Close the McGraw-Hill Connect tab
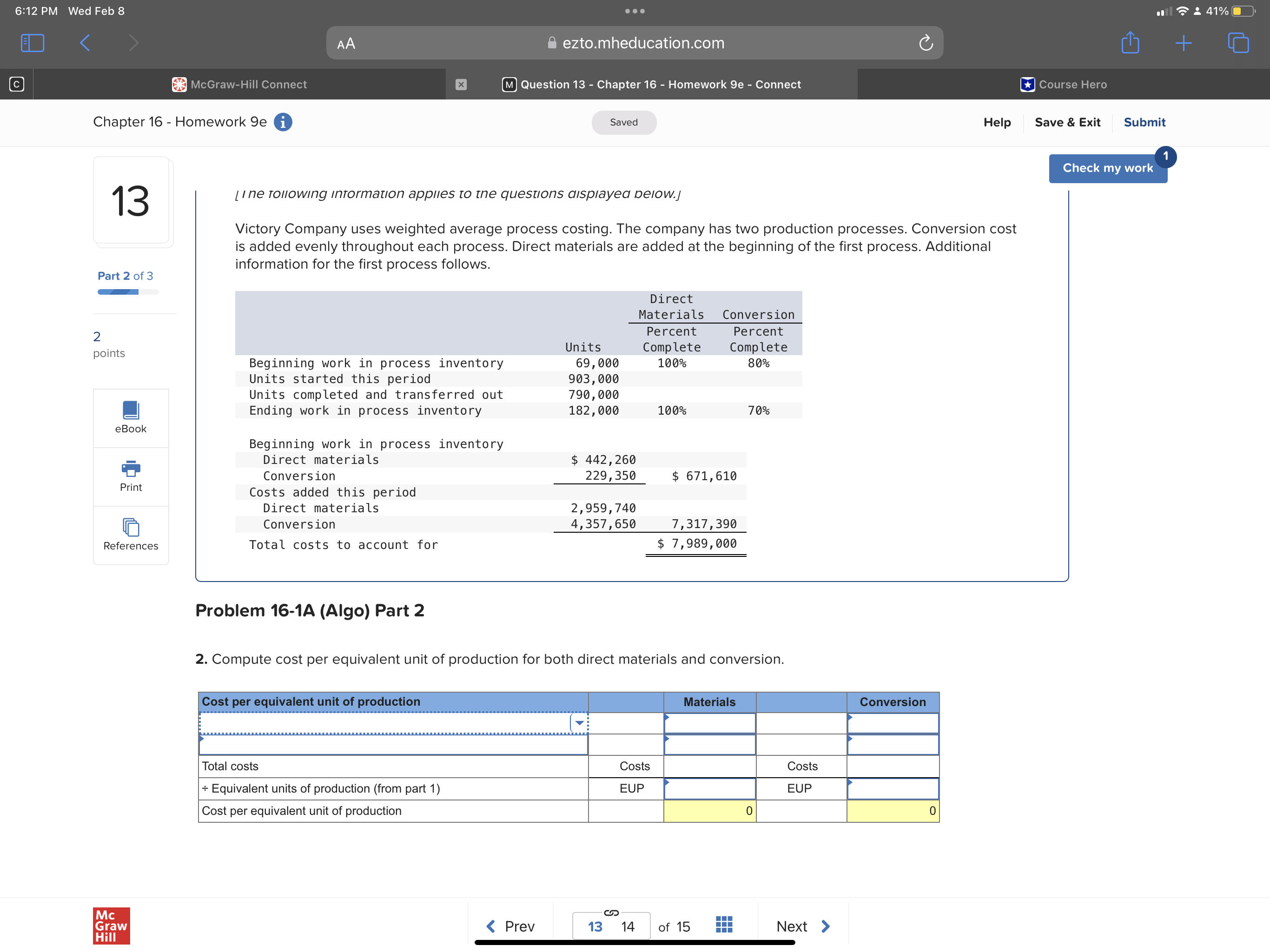 (461, 84)
